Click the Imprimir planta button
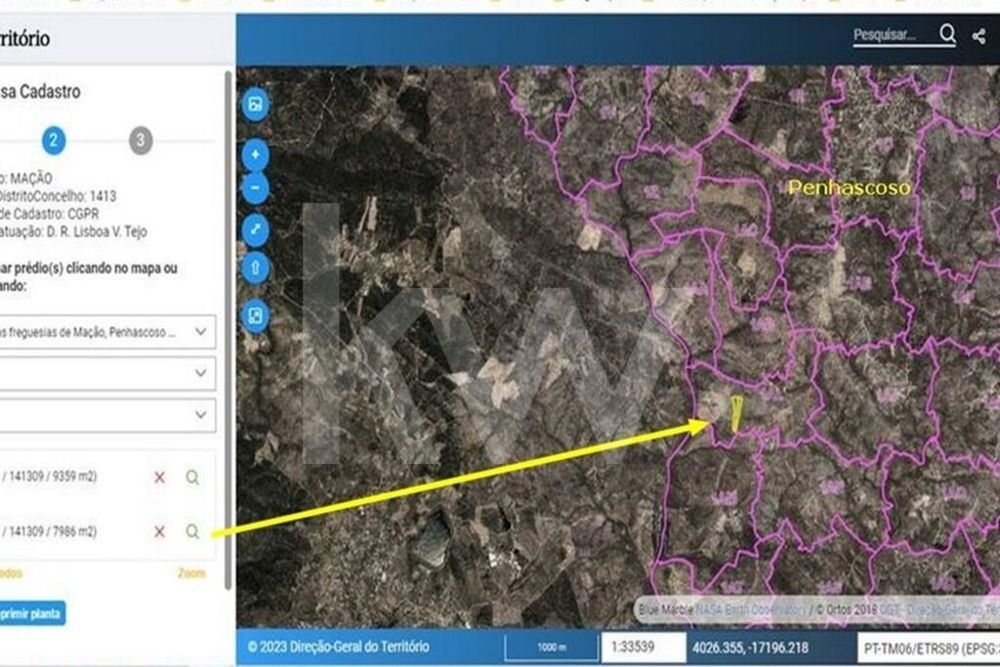 pos(31,613)
